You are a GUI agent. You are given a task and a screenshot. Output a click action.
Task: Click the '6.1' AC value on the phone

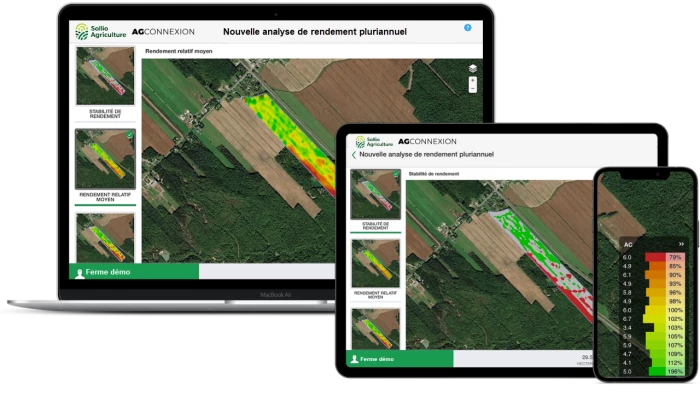[627, 275]
